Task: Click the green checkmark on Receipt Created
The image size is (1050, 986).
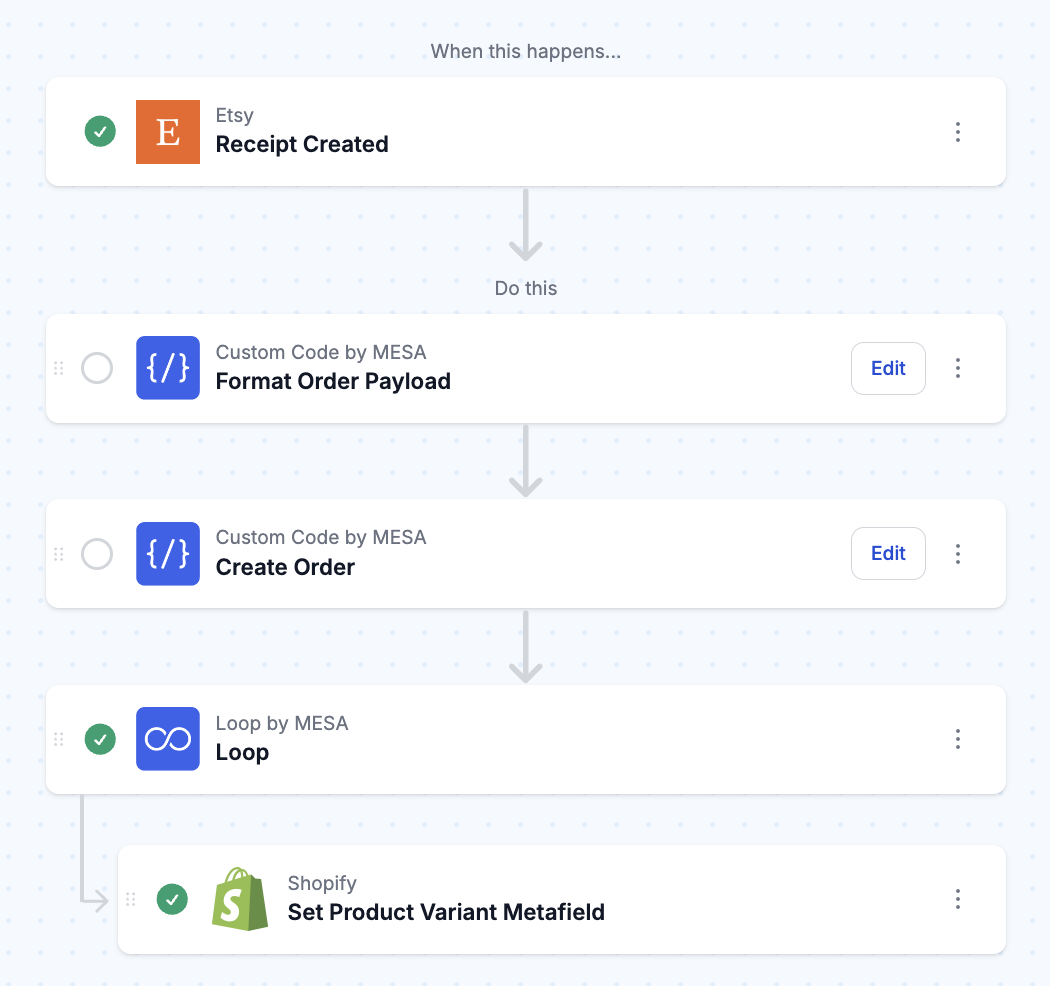Action: point(100,131)
